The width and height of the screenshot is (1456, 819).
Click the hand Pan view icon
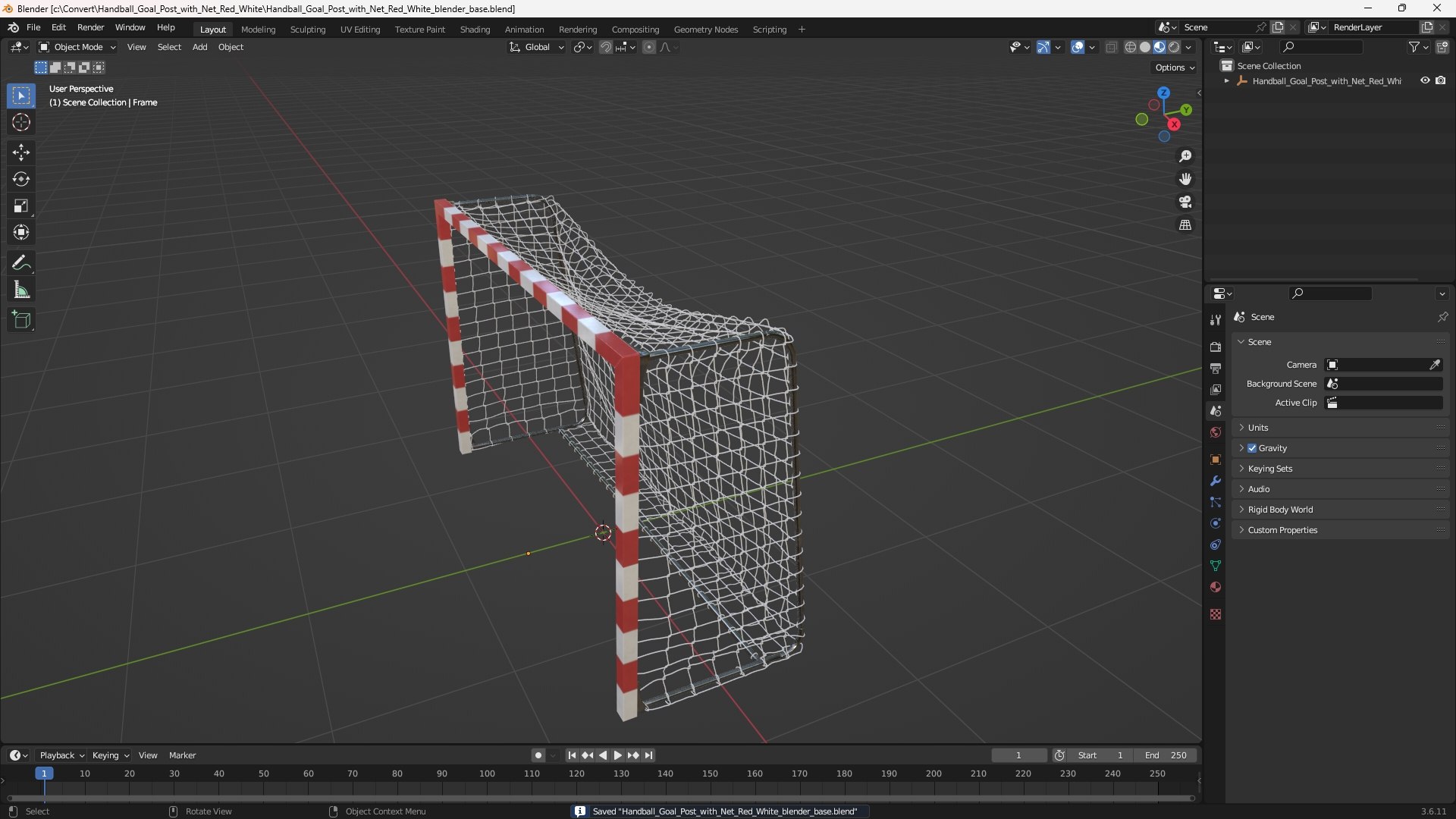pos(1185,179)
